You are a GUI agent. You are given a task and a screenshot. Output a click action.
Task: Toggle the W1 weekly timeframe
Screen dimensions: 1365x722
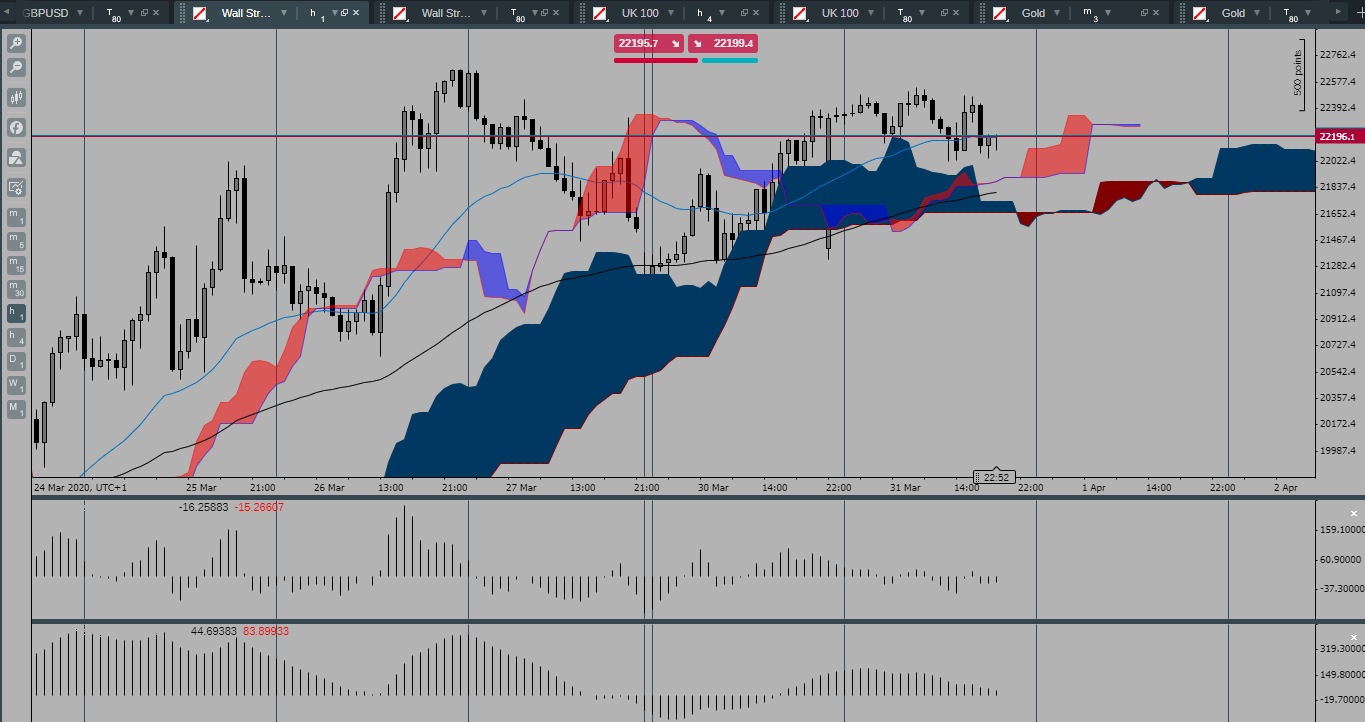(x=15, y=386)
